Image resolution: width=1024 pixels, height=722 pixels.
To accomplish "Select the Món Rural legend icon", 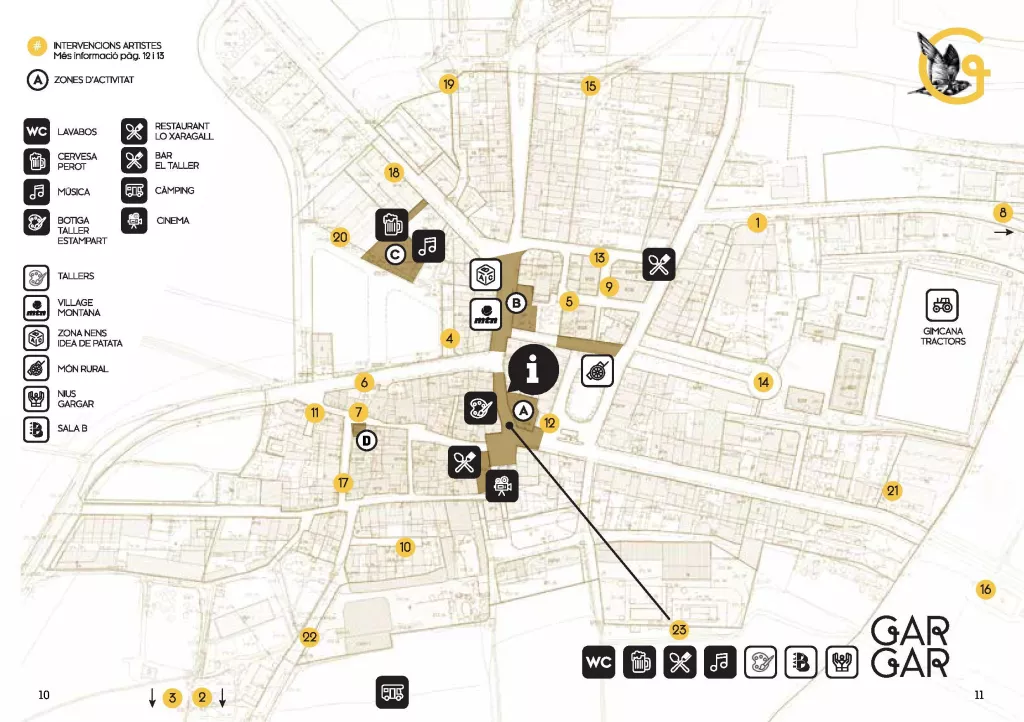I will pos(36,368).
